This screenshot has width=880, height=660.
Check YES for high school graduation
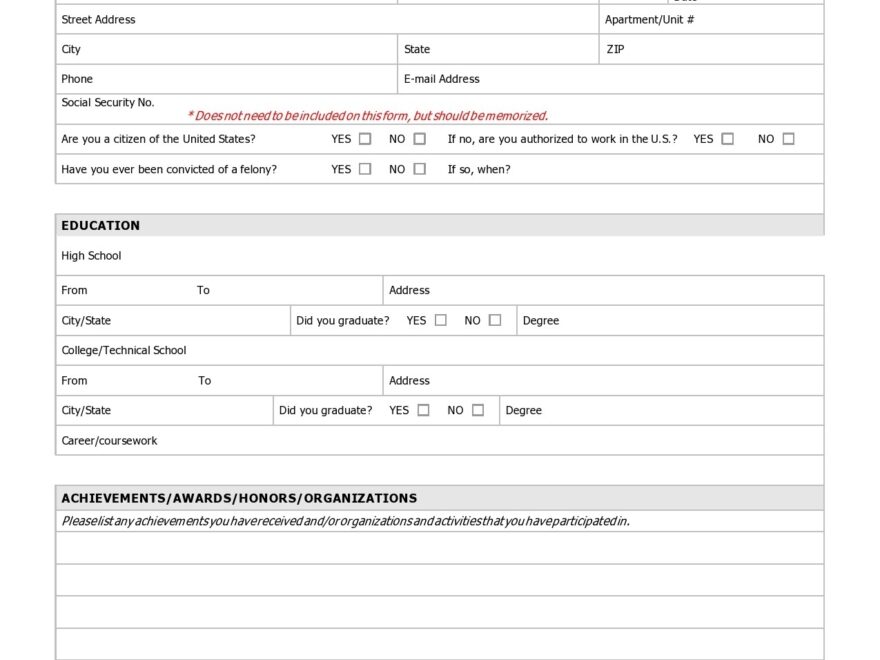[441, 319]
